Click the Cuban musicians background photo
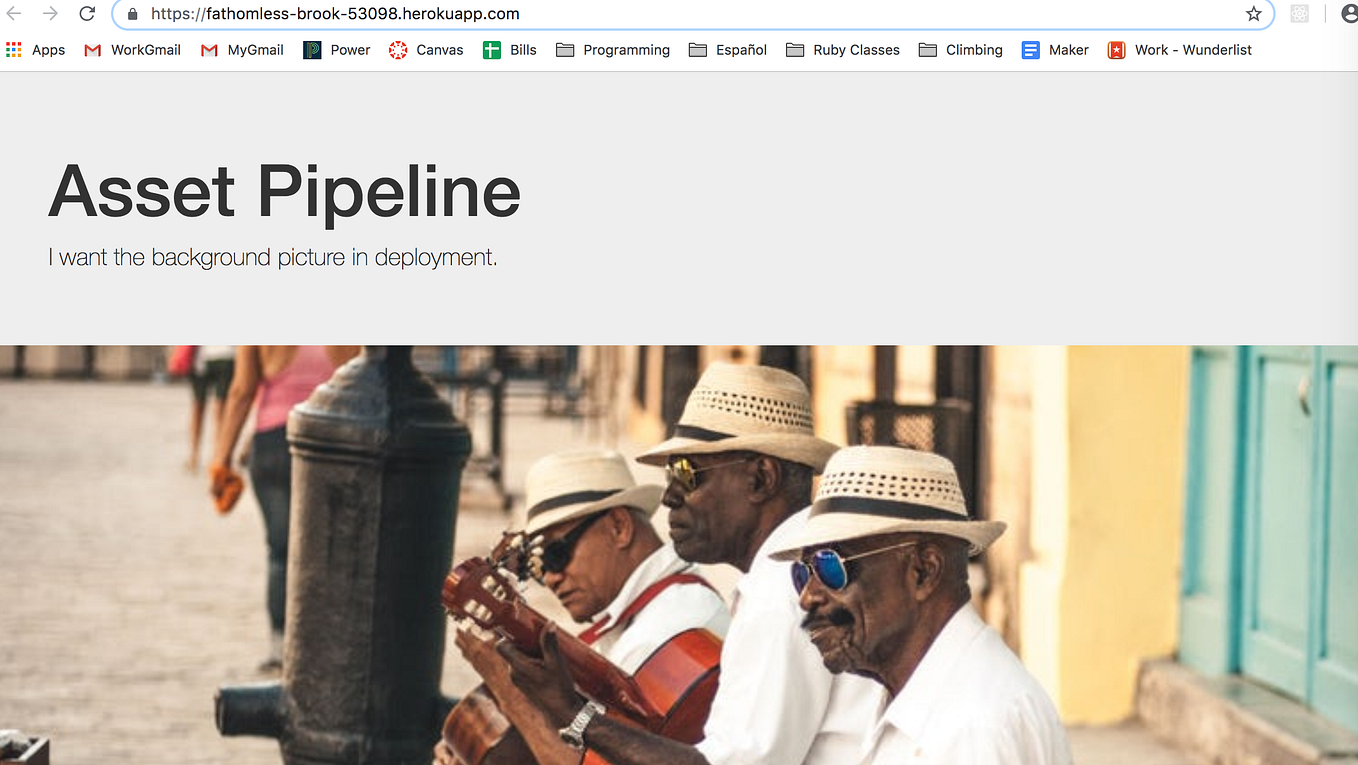This screenshot has height=765, width=1358. [679, 555]
